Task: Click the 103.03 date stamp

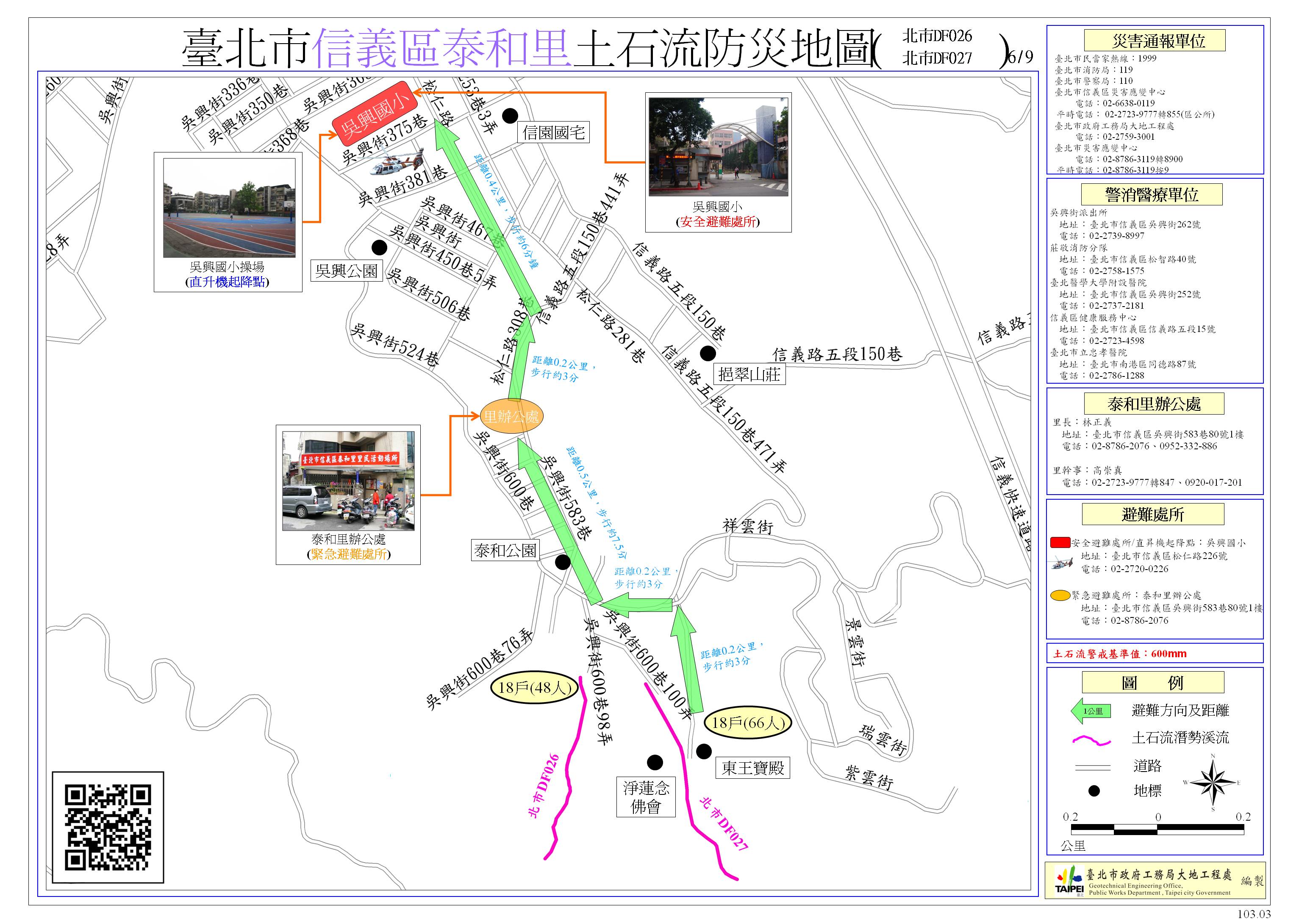Action: click(x=1254, y=914)
